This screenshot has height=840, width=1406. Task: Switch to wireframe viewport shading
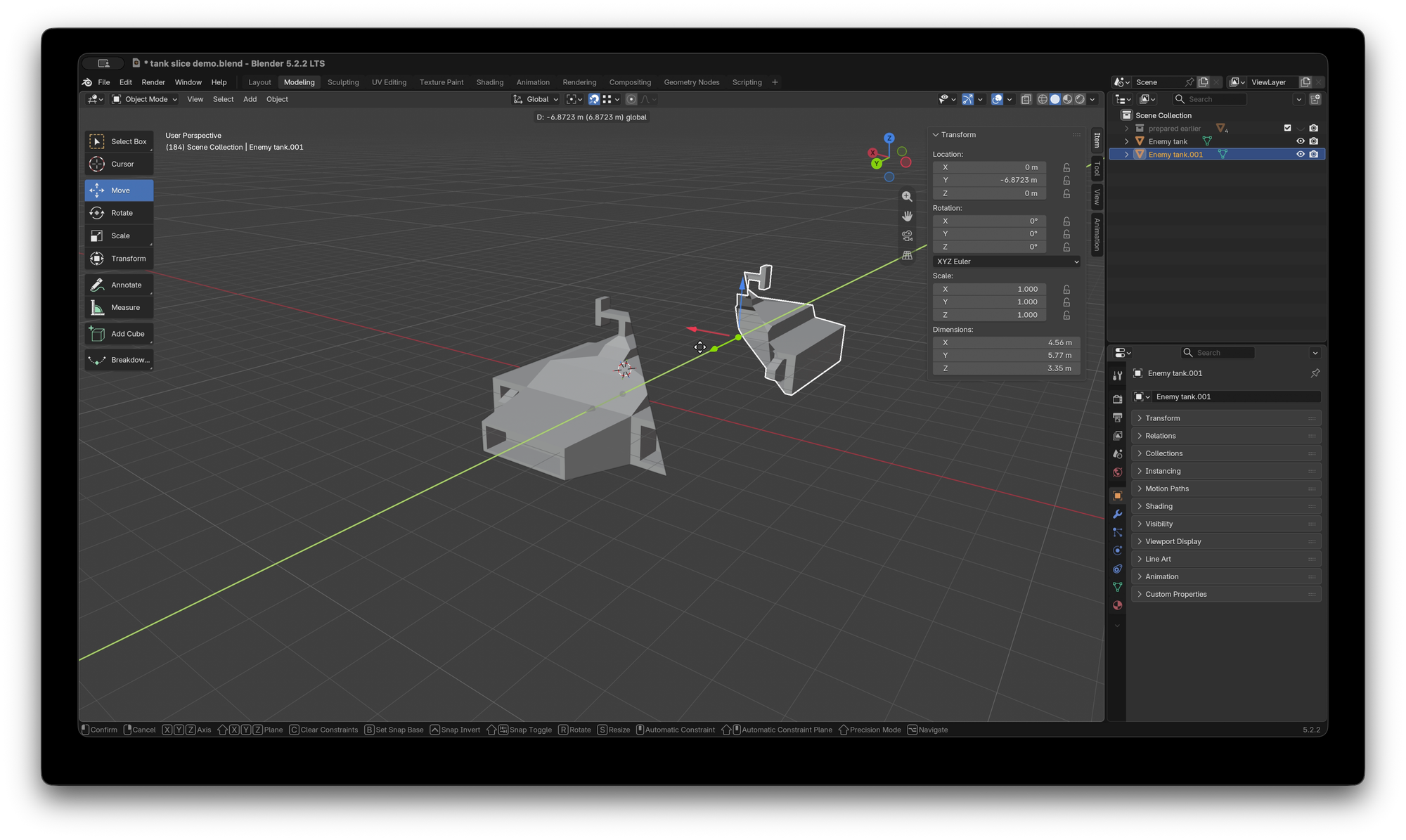[x=1043, y=99]
